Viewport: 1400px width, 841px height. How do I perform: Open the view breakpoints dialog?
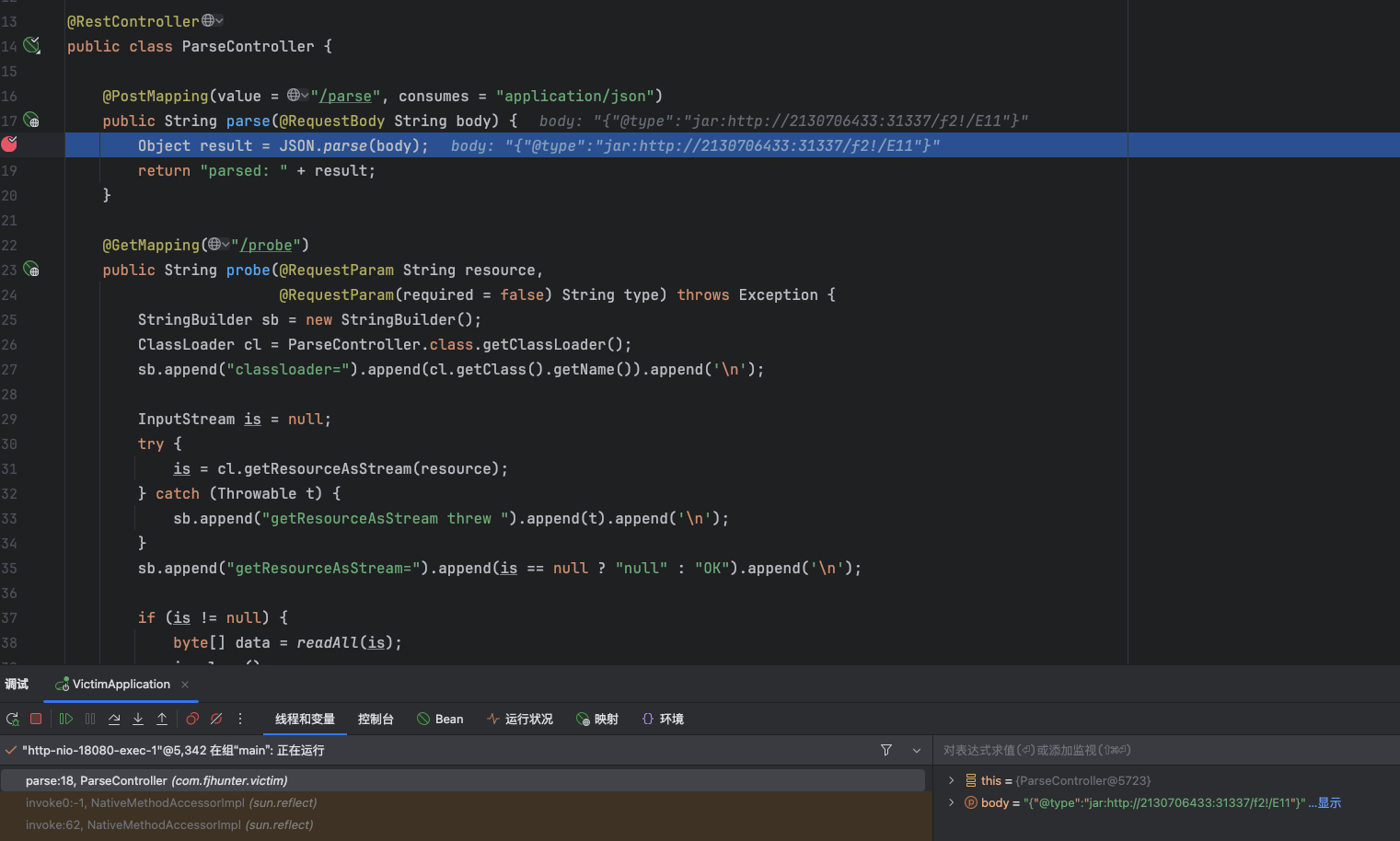[192, 719]
